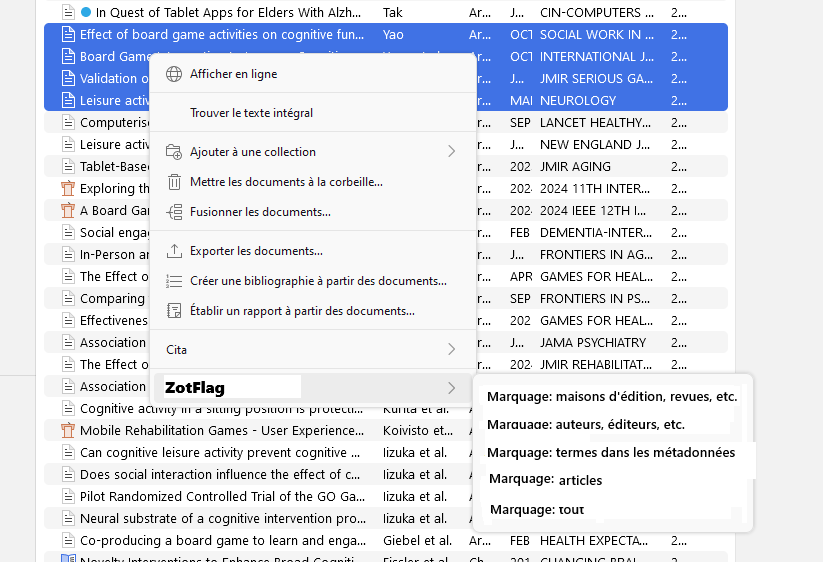
Task: Choose Afficher en ligne from context menu
Action: pos(313,74)
